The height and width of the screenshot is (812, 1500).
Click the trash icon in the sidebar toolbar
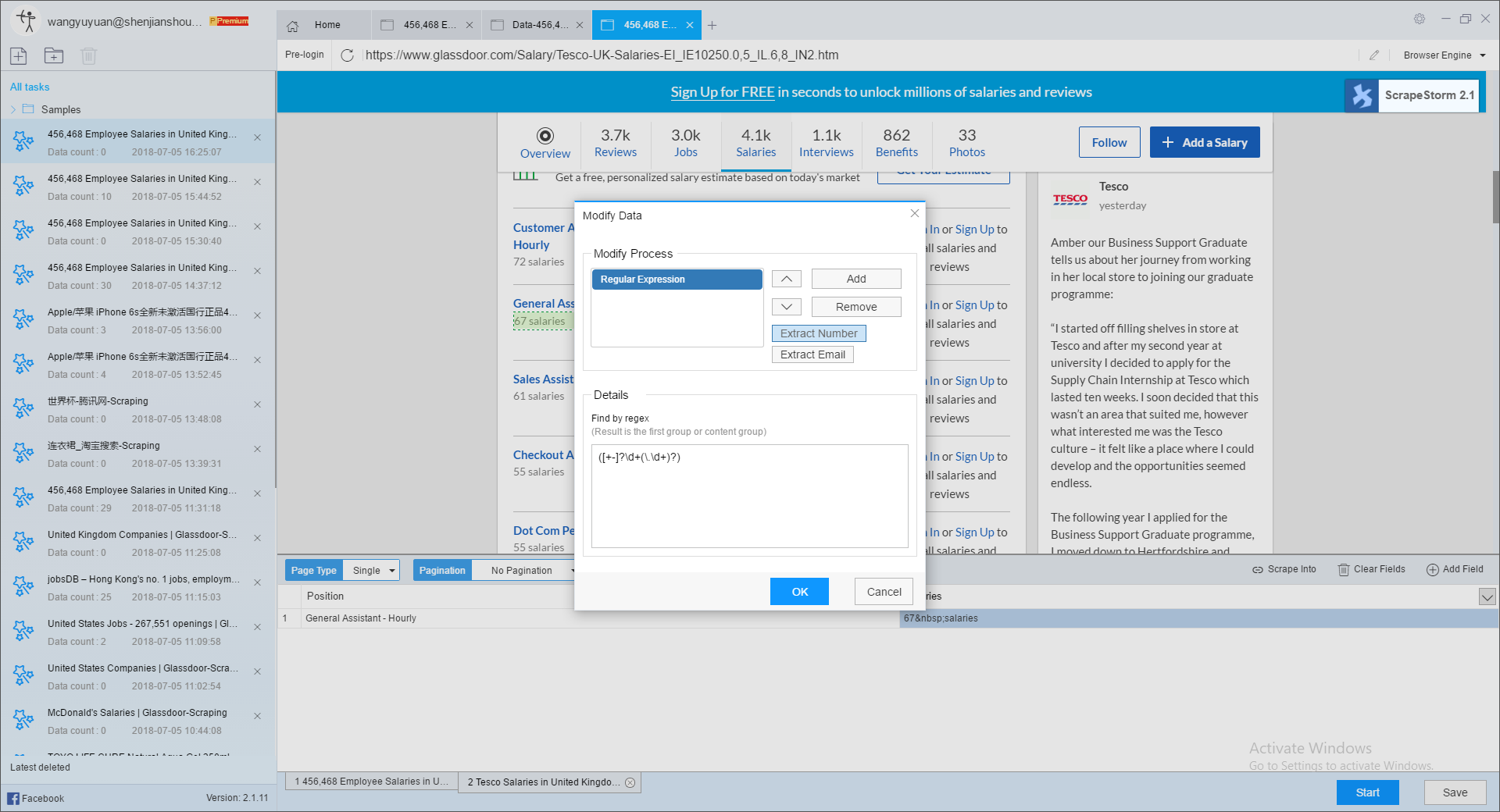88,55
